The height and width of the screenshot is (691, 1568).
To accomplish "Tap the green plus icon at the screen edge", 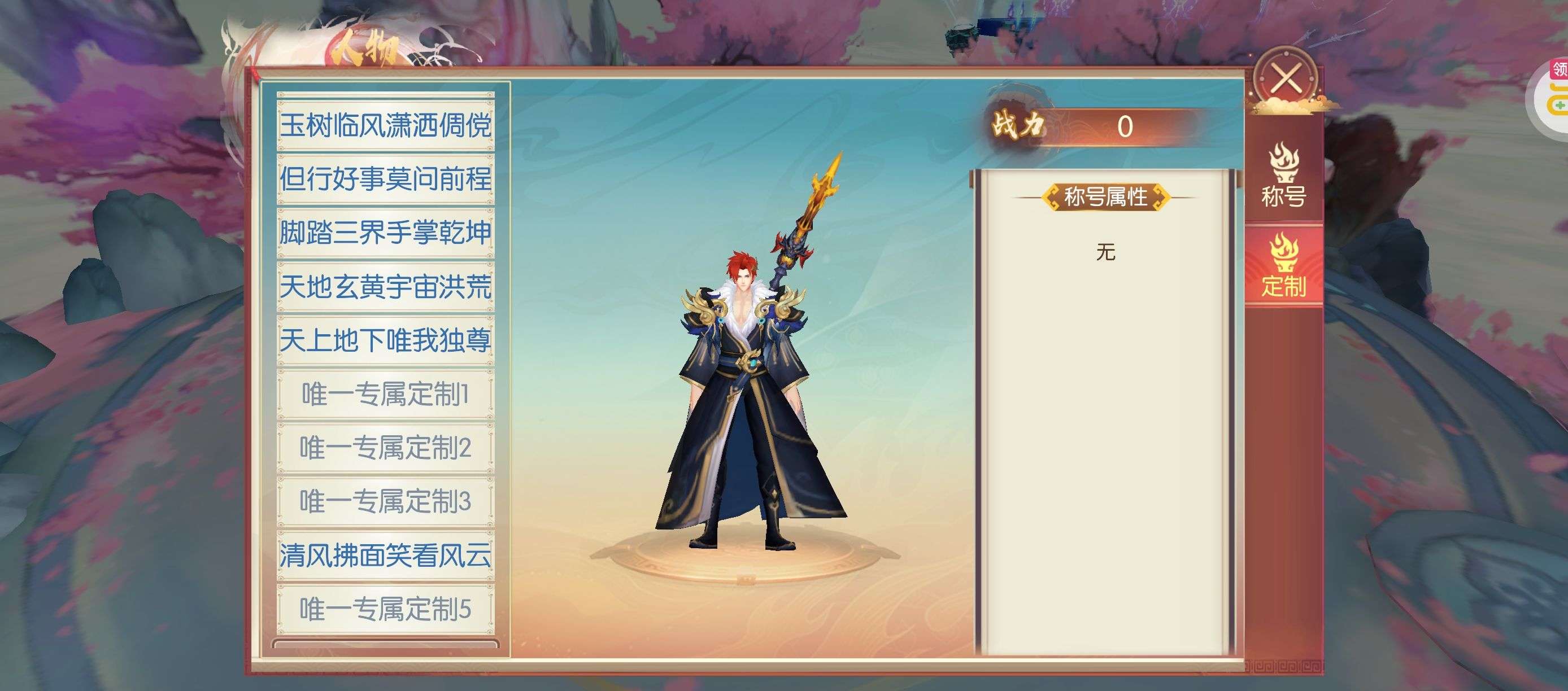I will click(1561, 106).
